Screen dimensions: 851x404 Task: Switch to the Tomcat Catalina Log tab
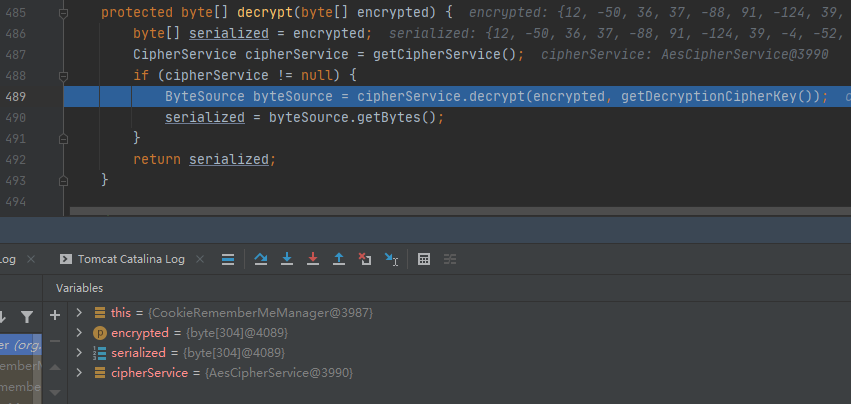[130, 259]
